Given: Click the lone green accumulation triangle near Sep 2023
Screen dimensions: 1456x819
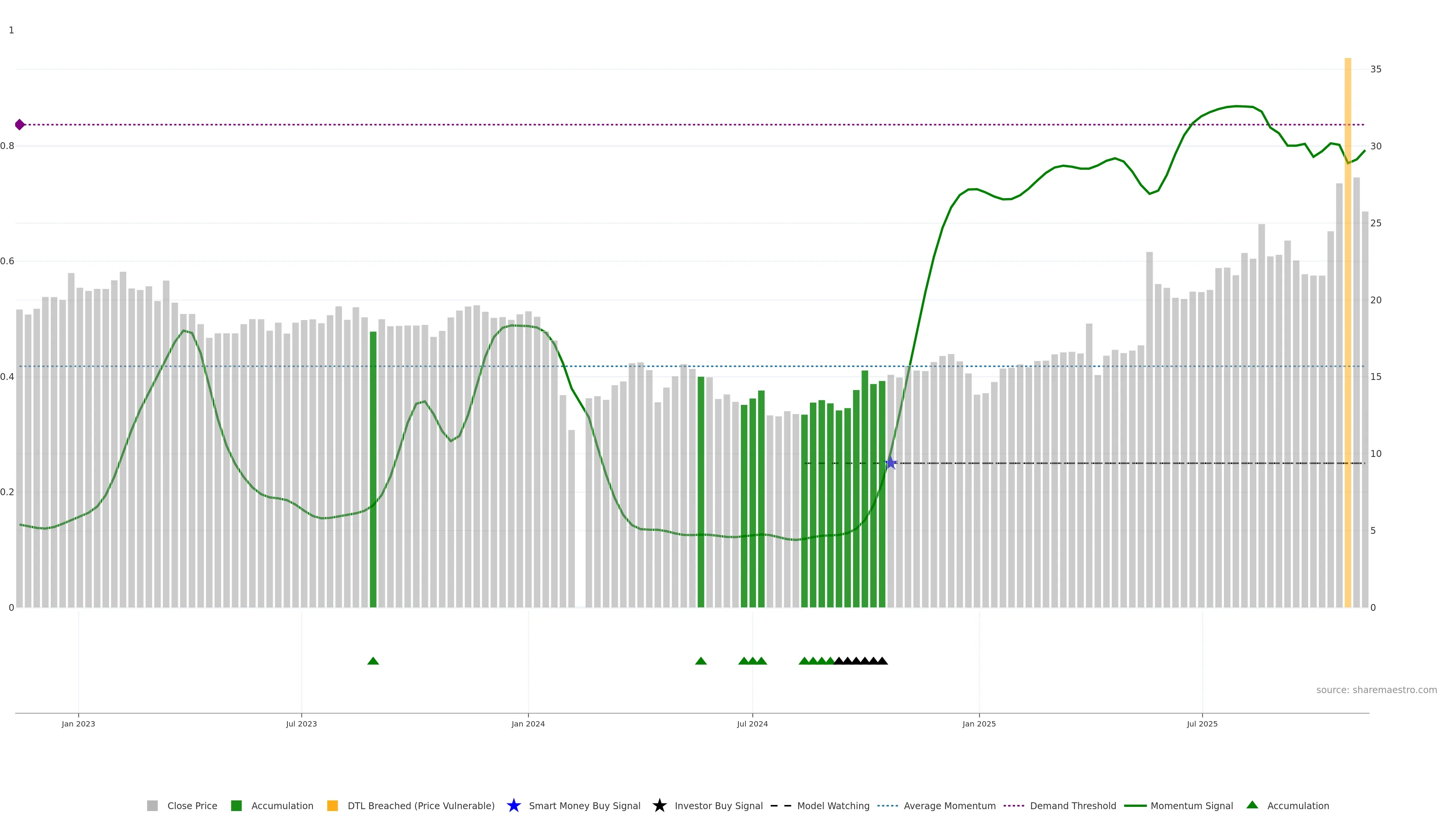Looking at the screenshot, I should (x=373, y=661).
